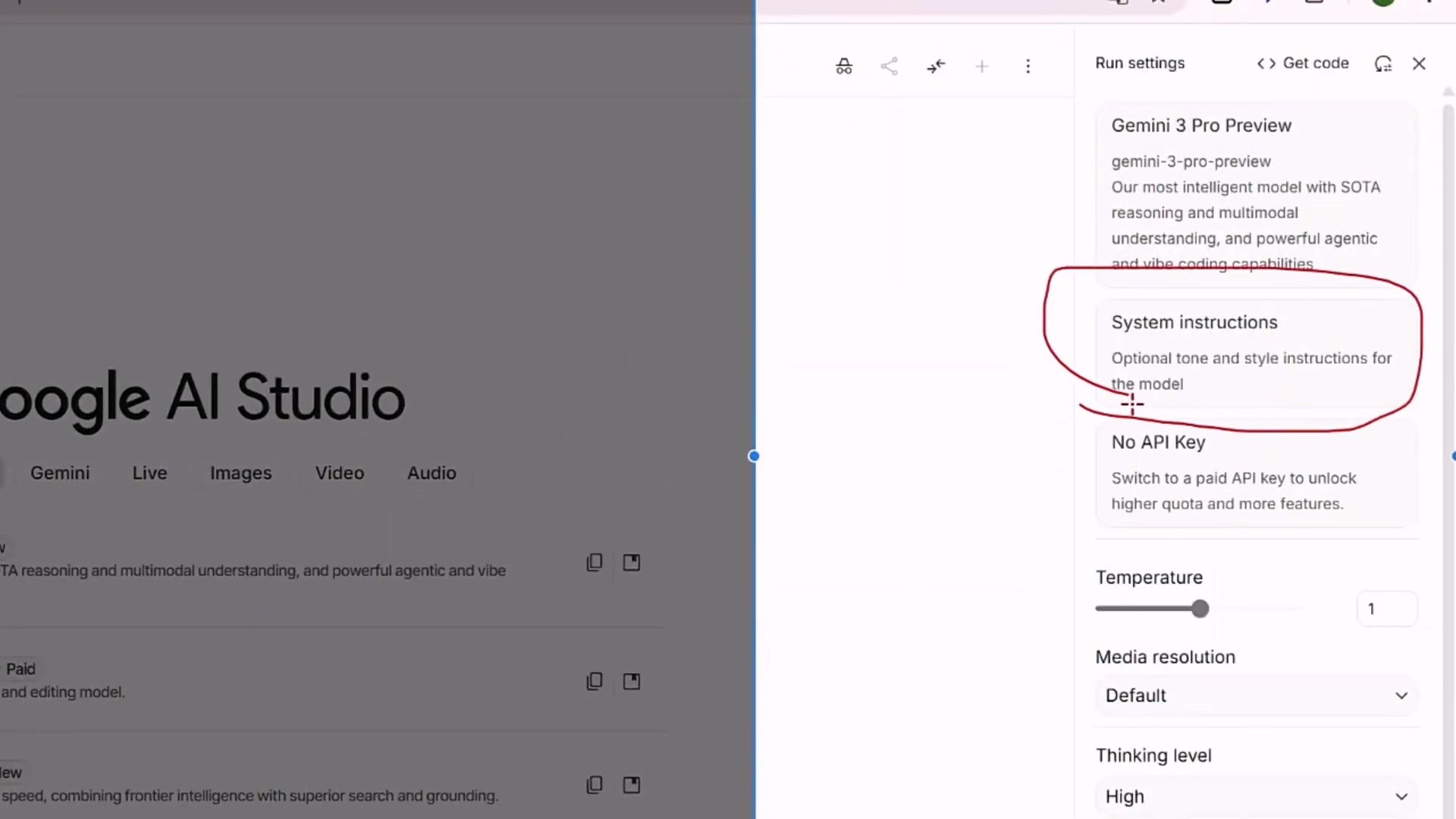Click the compare mode arrows icon
Screen dimensions: 1456x819
click(936, 66)
